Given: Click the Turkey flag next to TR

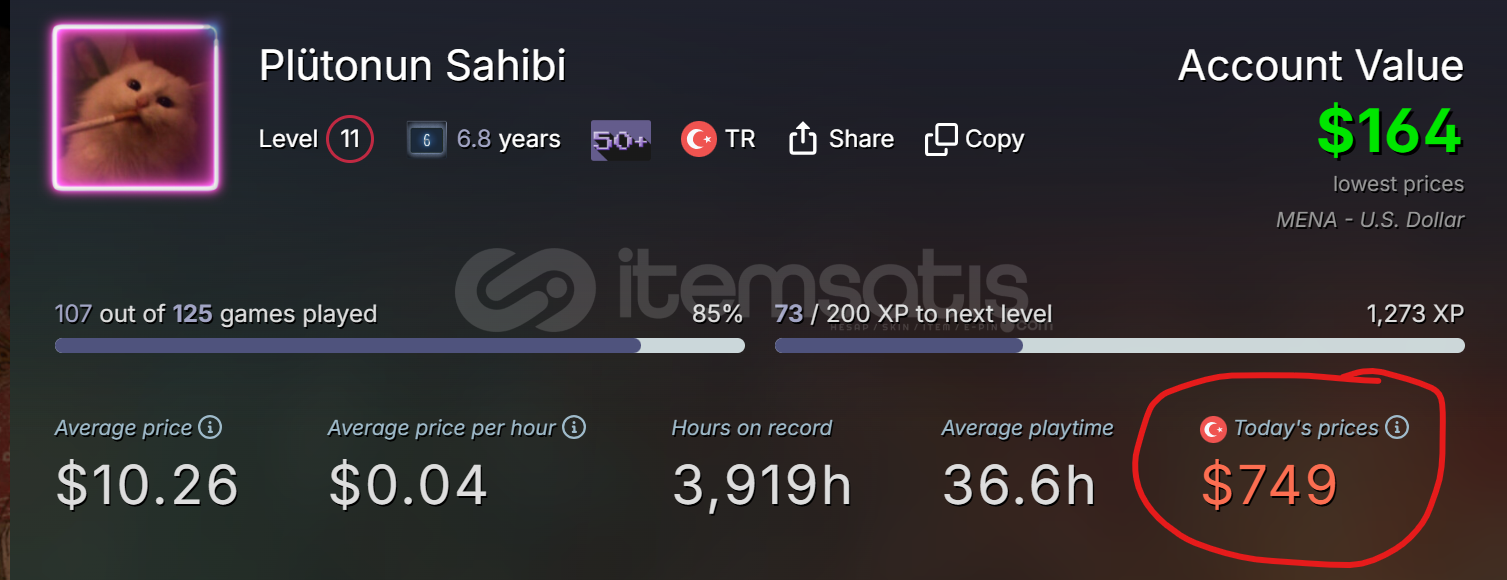Looking at the screenshot, I should point(698,139).
